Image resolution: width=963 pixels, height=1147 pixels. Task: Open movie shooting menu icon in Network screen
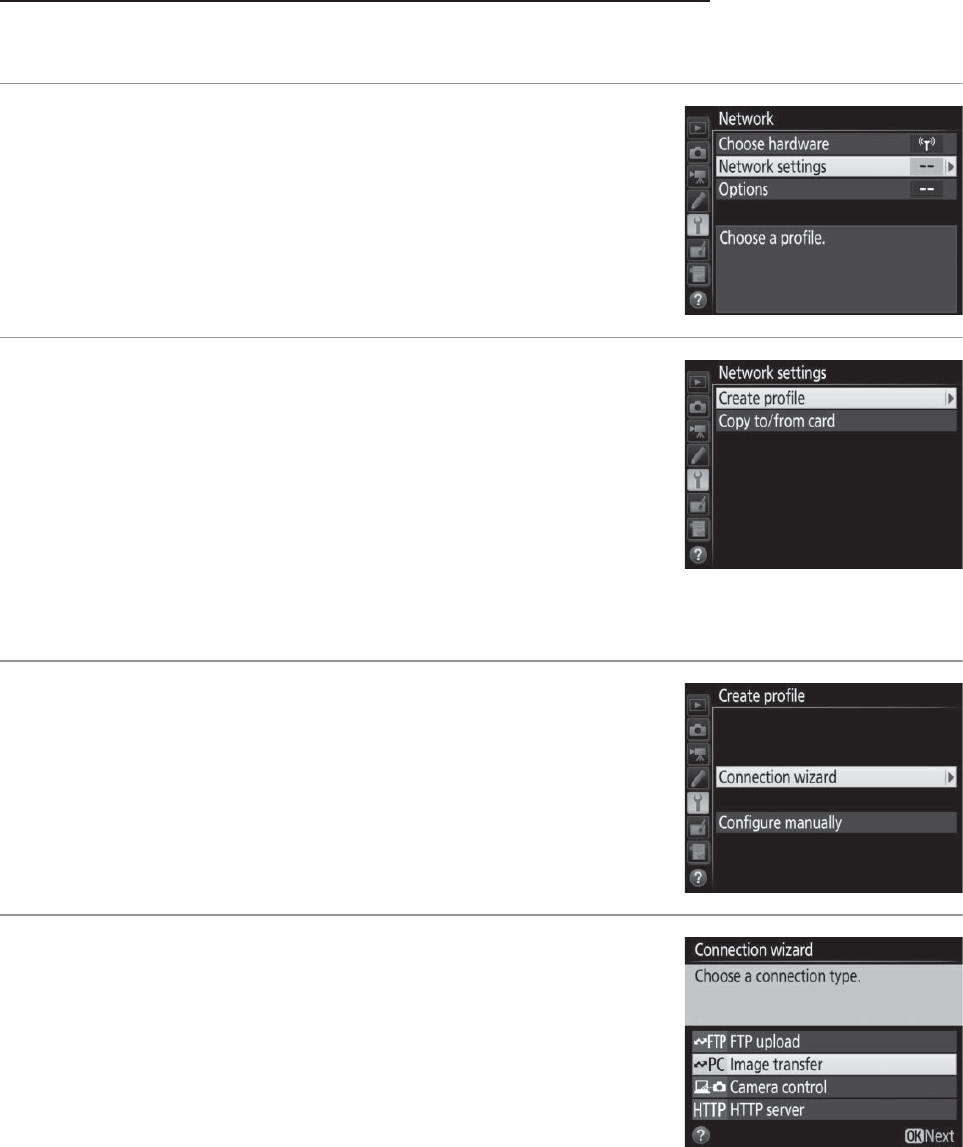(697, 176)
